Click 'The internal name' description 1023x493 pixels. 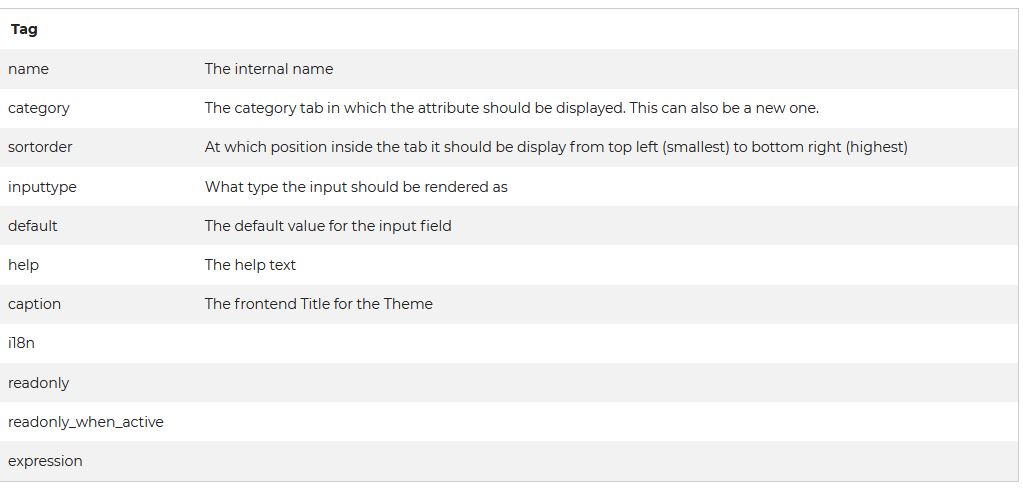(x=269, y=69)
